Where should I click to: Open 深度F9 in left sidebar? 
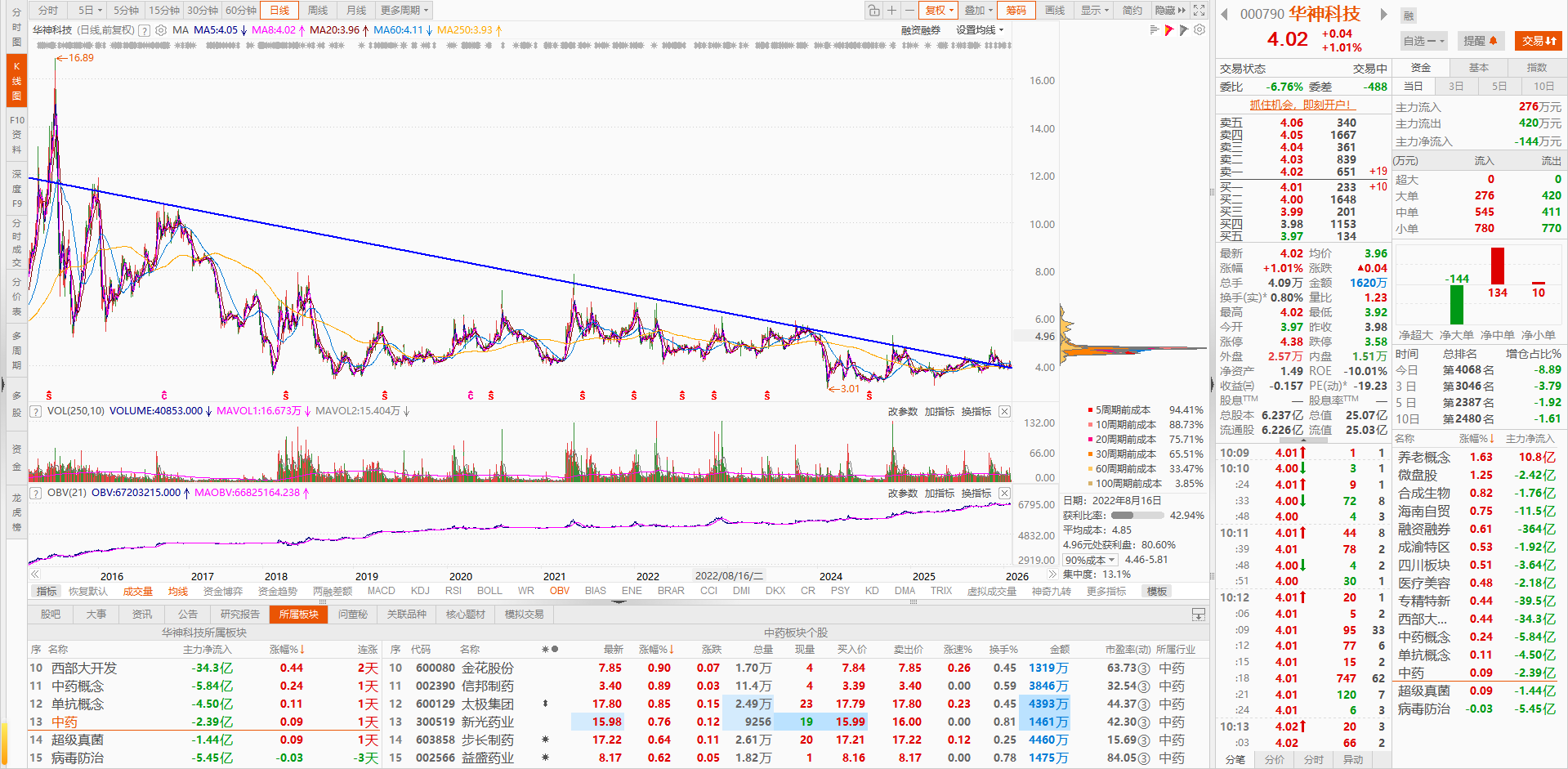click(16, 189)
